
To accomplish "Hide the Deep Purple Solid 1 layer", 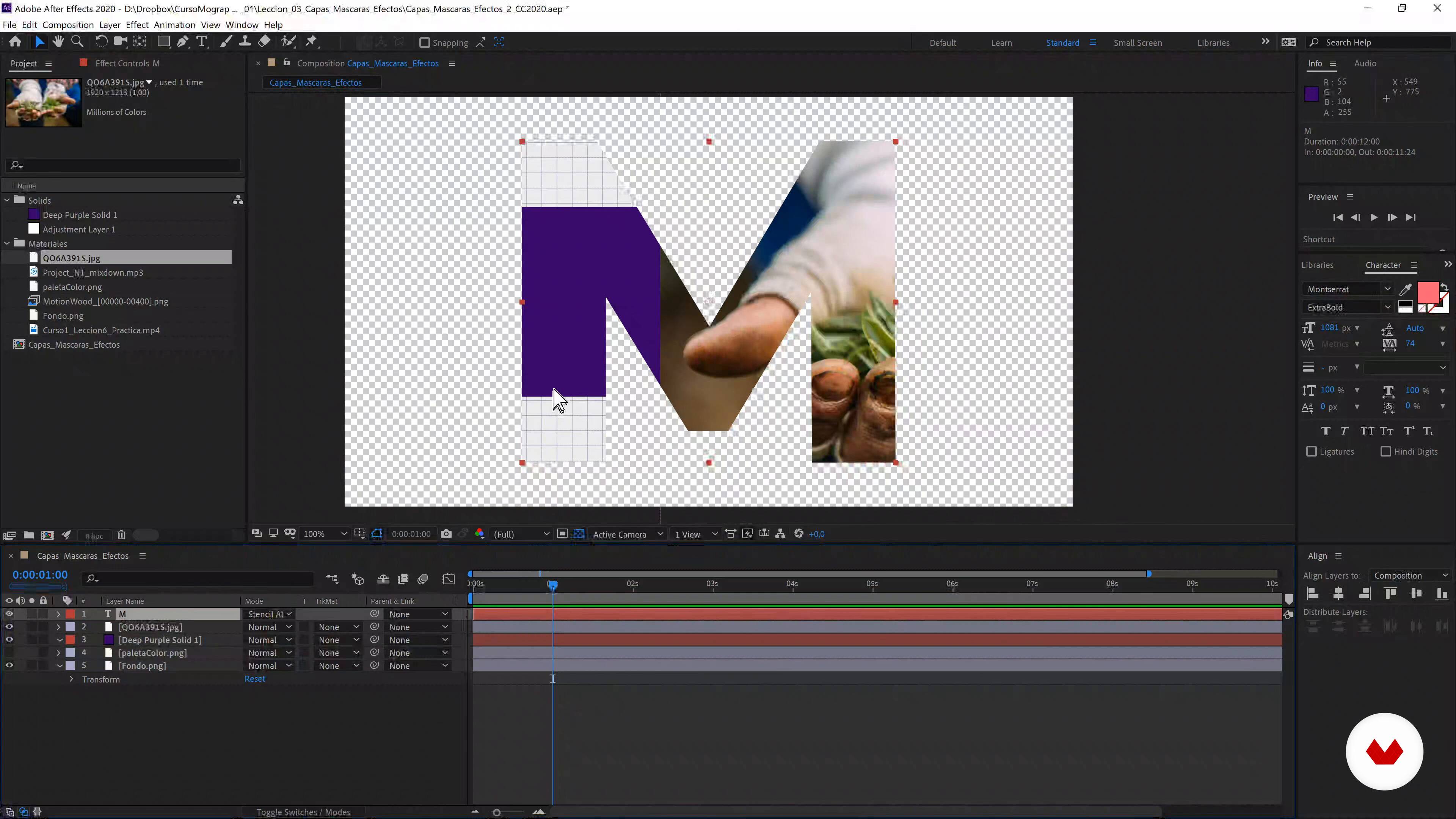I will [9, 640].
